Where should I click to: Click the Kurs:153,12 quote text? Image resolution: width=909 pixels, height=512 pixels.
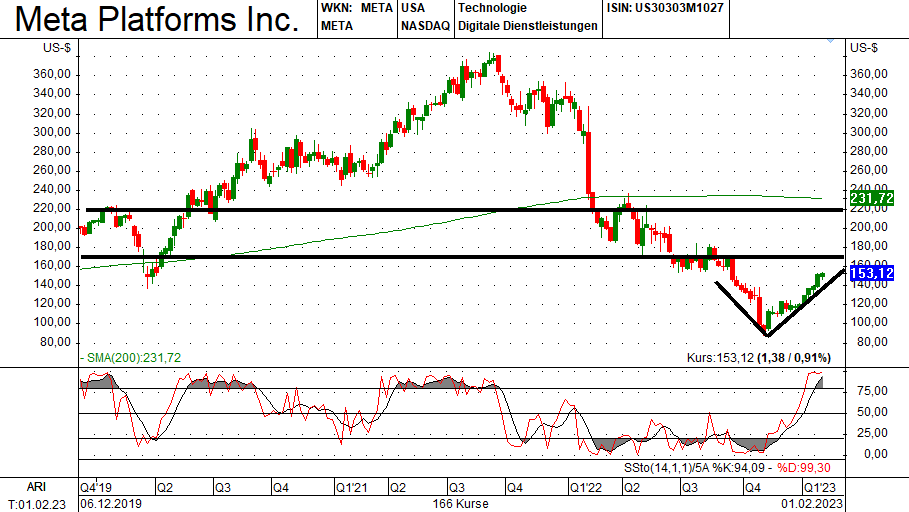[719, 358]
